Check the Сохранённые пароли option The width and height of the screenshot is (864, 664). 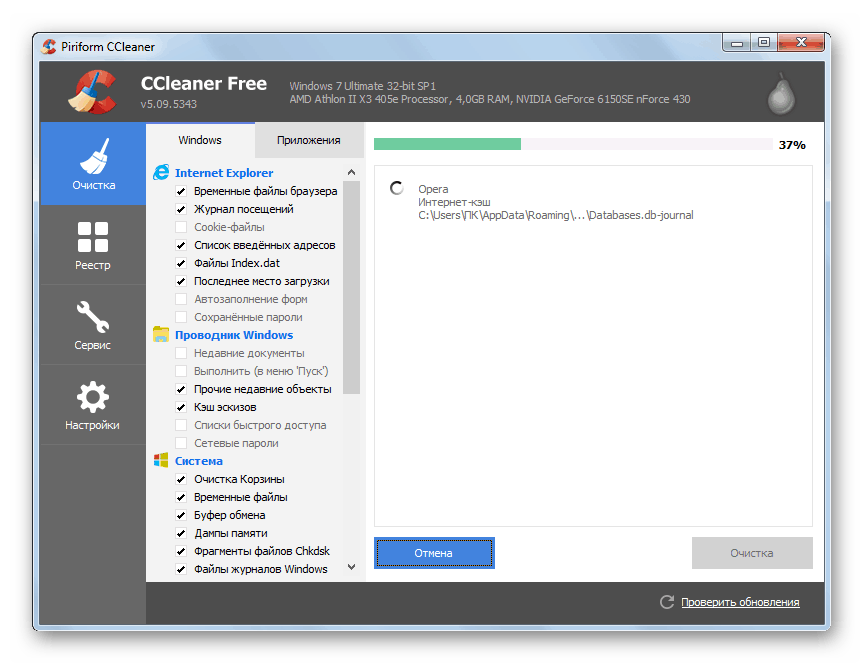(x=182, y=317)
